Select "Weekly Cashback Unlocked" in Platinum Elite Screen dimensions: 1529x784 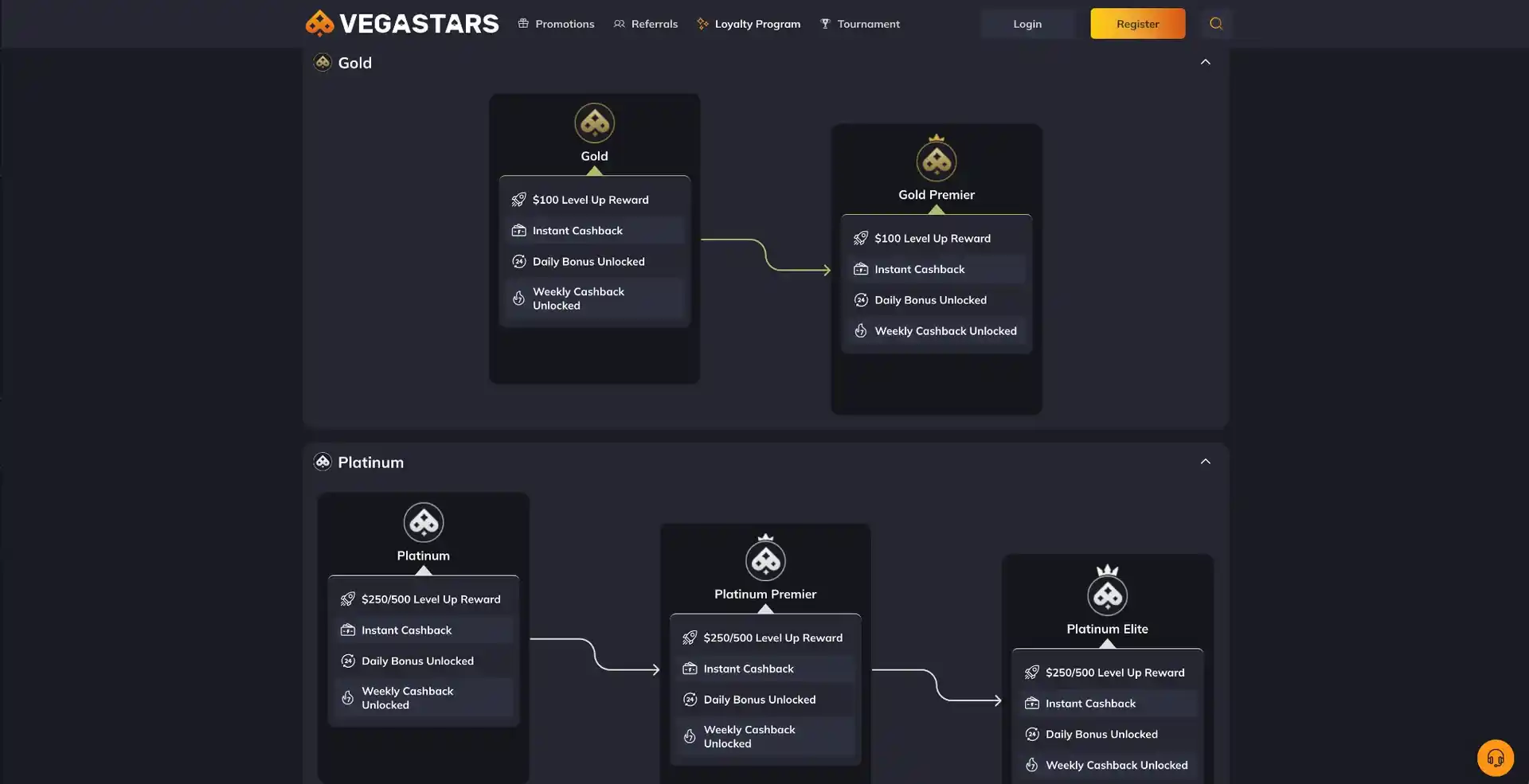pos(1116,765)
